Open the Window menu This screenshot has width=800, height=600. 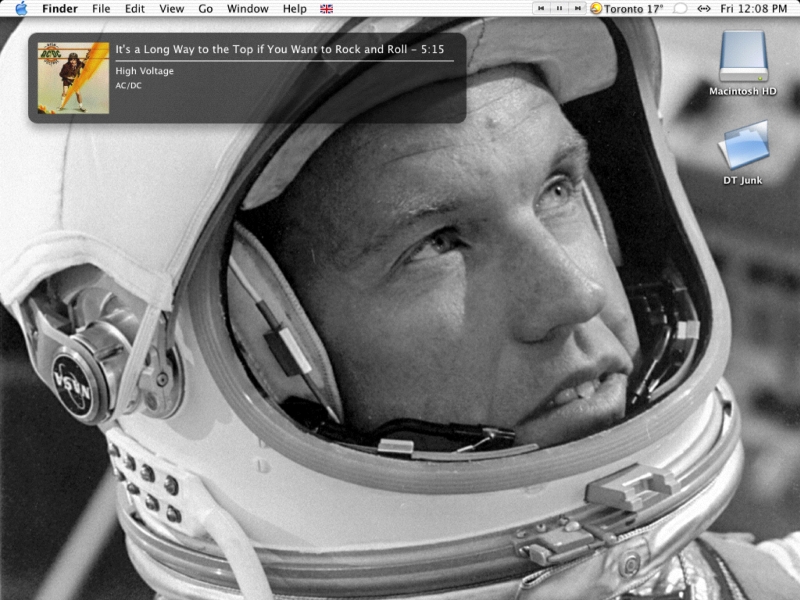(x=247, y=8)
